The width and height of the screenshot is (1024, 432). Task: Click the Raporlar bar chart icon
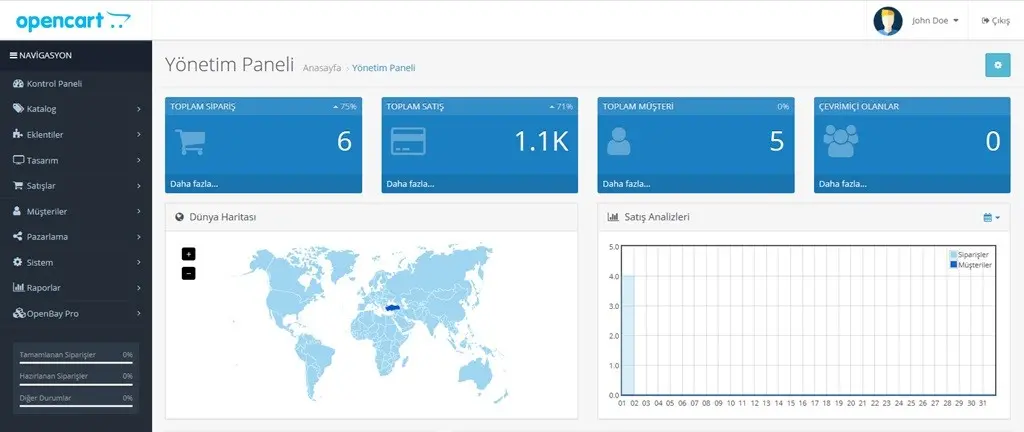pos(18,287)
